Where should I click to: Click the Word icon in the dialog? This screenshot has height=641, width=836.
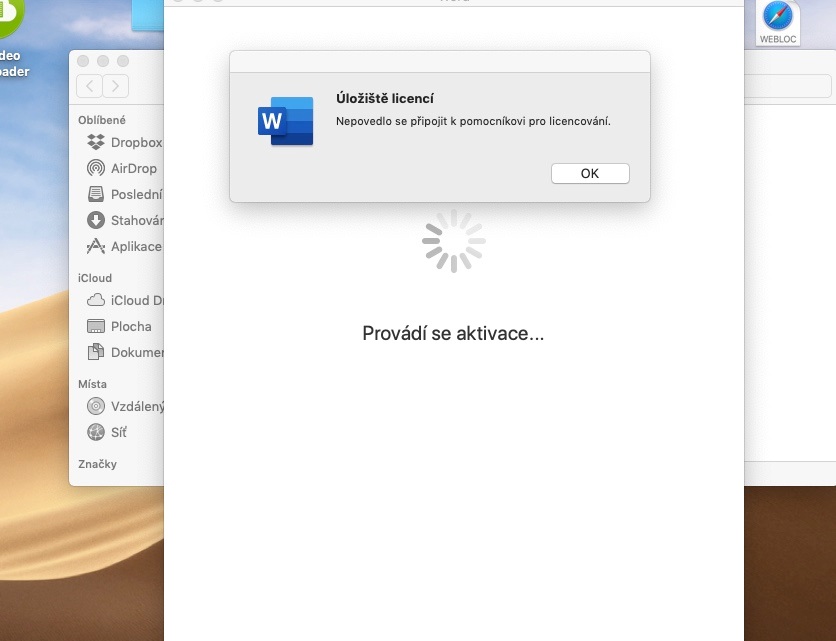[x=286, y=121]
